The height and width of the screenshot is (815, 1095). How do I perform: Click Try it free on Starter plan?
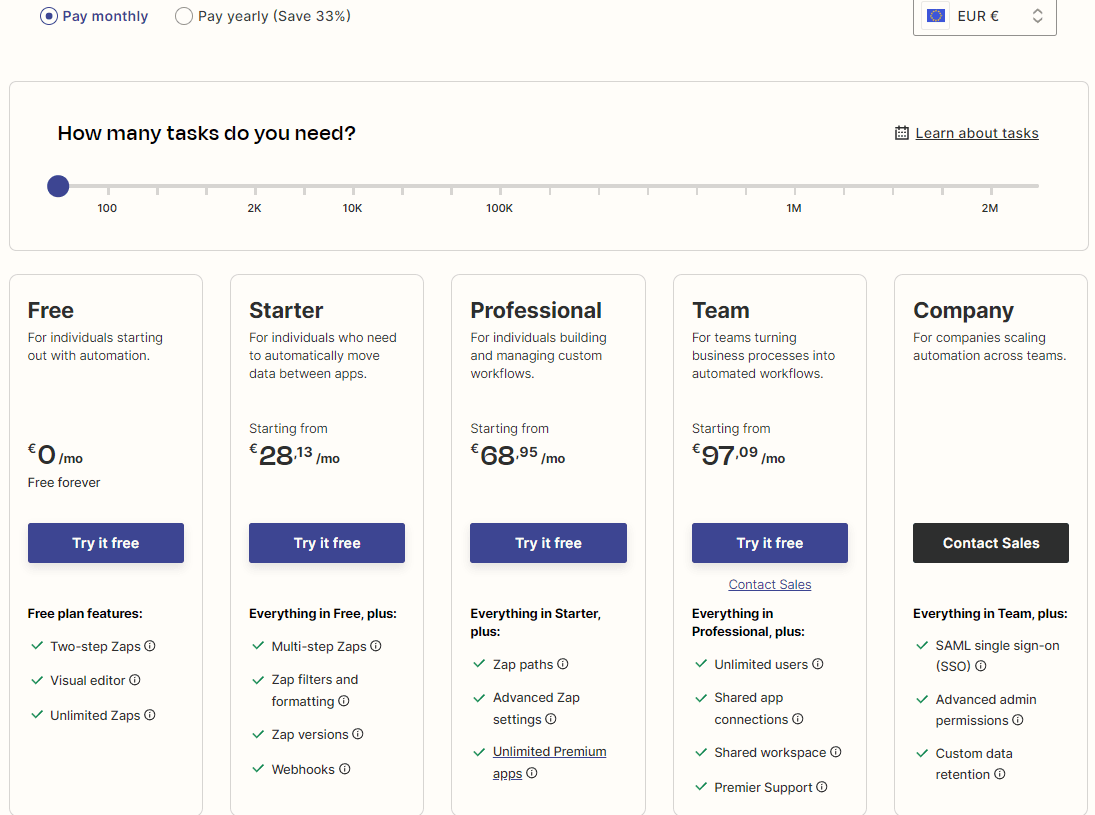coord(327,543)
